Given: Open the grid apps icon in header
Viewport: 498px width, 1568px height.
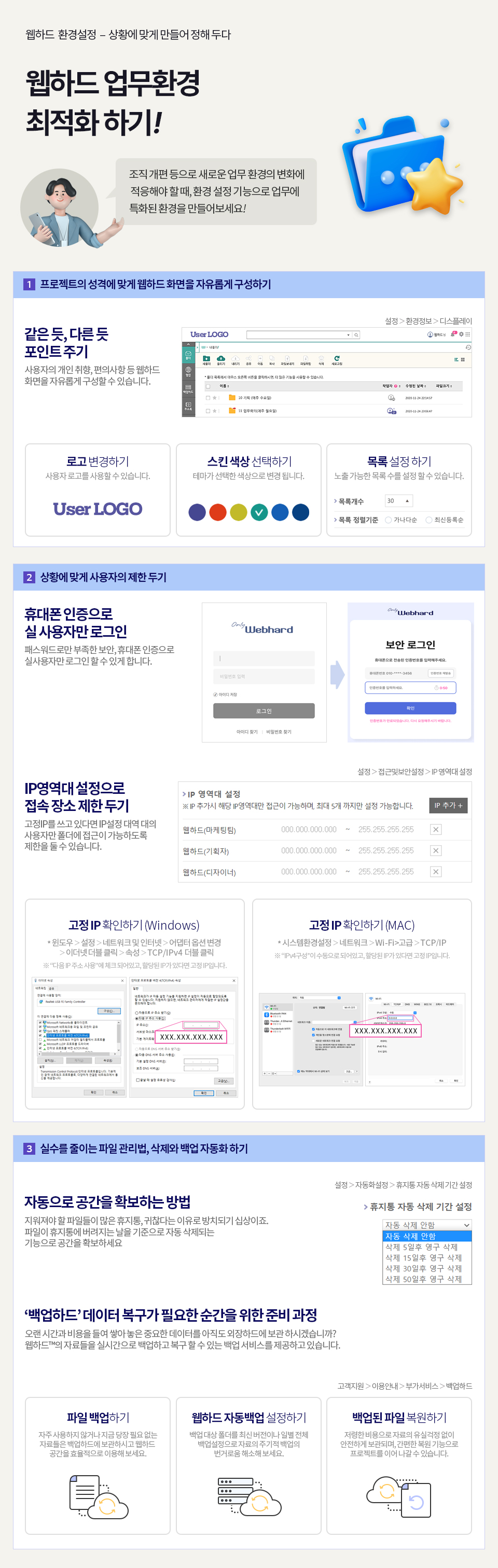Looking at the screenshot, I should click(467, 334).
